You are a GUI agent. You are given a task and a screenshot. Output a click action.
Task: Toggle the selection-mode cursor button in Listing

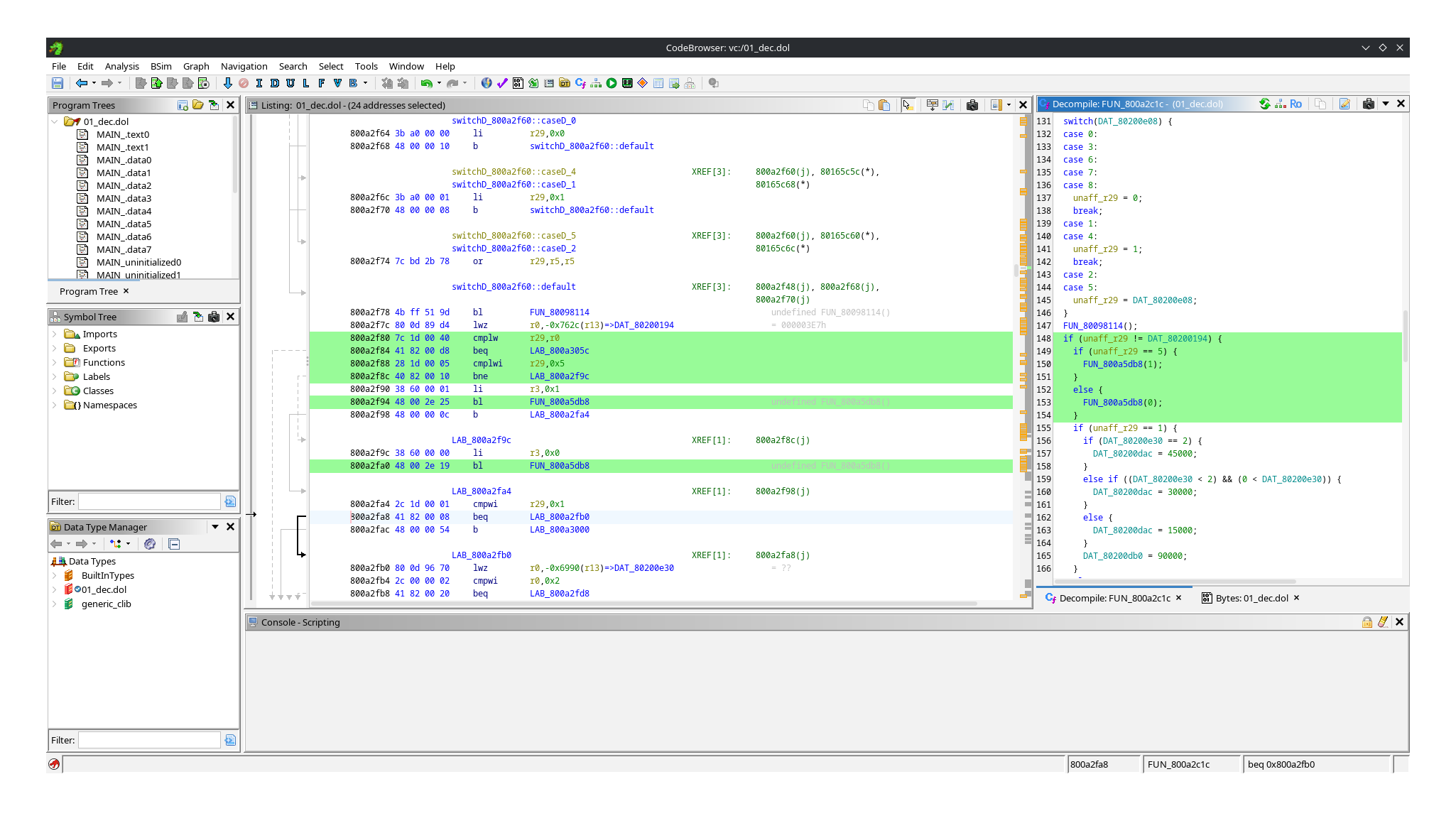(x=907, y=105)
